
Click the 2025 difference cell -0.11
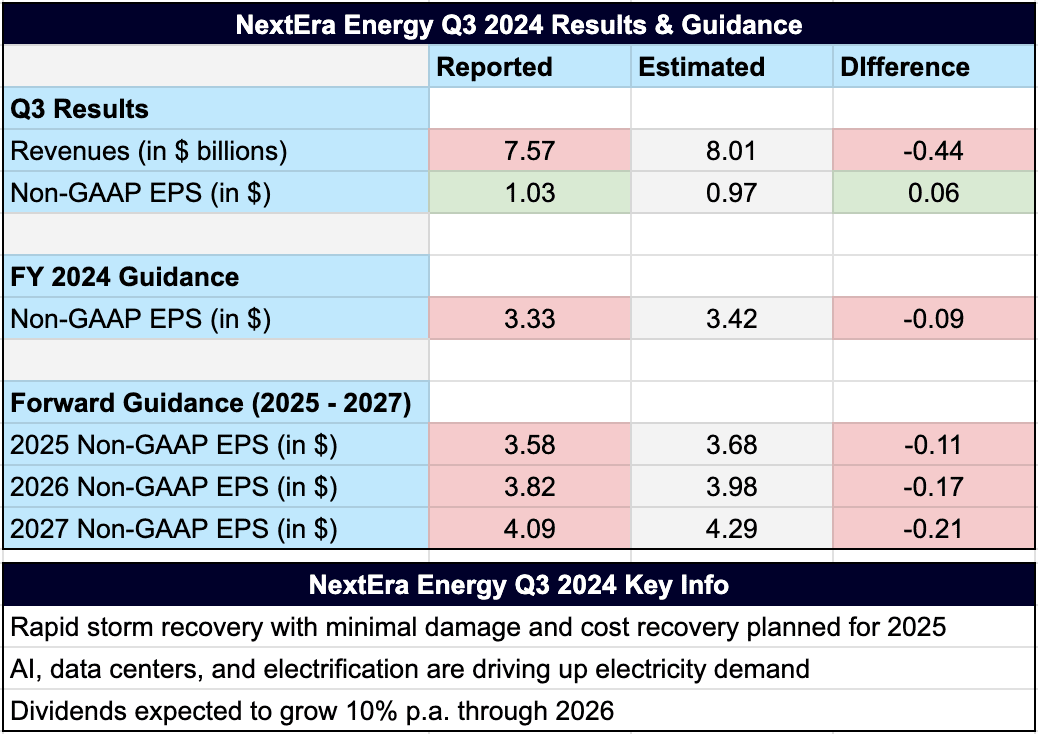tap(933, 445)
